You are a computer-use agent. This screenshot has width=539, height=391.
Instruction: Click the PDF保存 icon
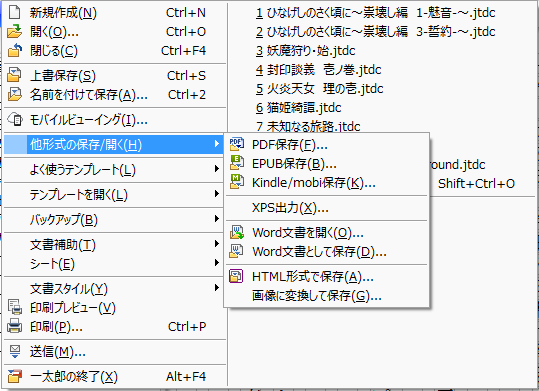click(237, 144)
